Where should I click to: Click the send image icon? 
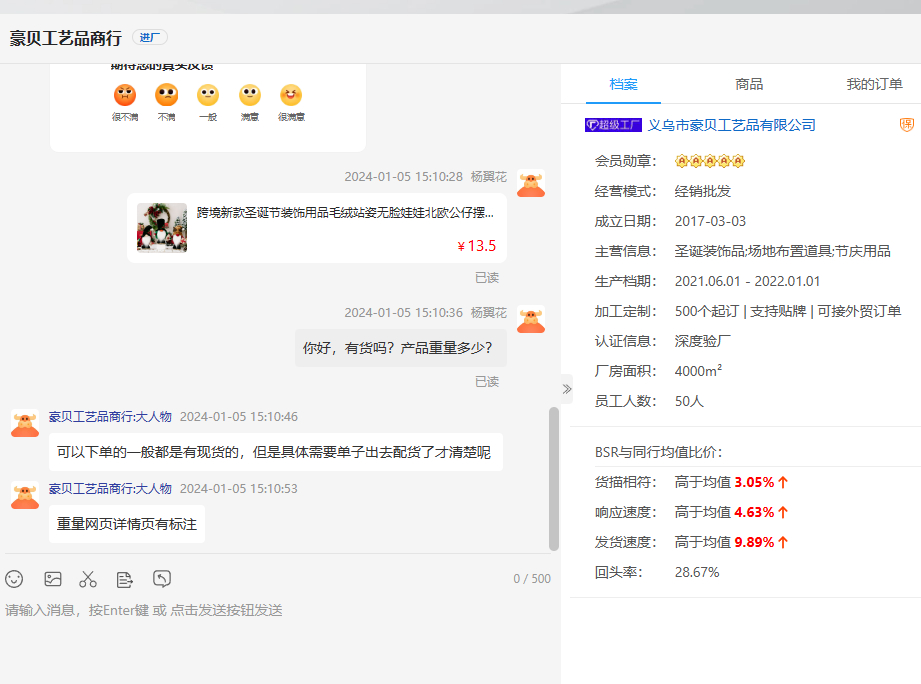(x=53, y=579)
